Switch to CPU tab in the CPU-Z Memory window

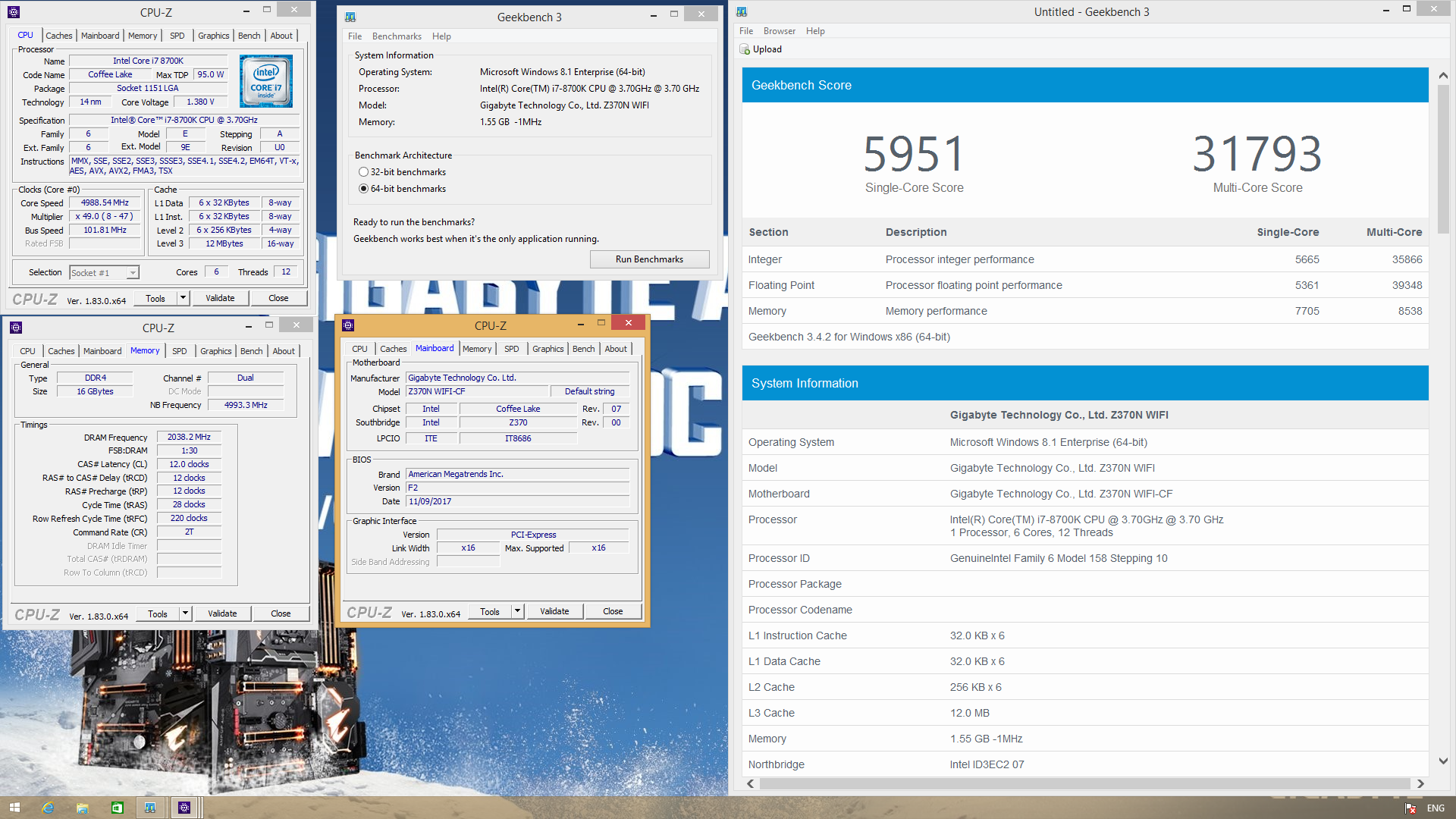(x=27, y=351)
